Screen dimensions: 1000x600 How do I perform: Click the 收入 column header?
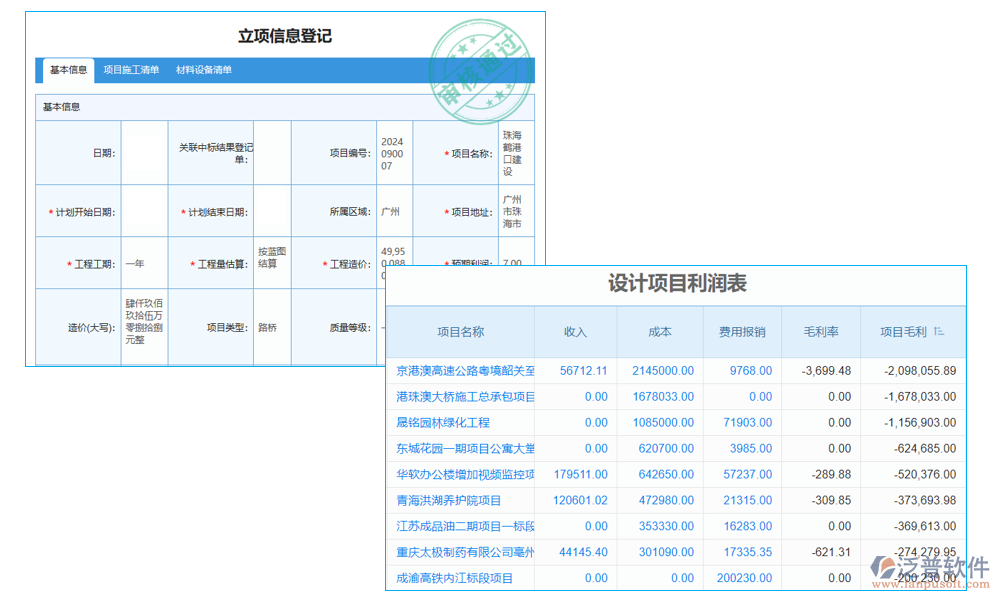click(576, 331)
